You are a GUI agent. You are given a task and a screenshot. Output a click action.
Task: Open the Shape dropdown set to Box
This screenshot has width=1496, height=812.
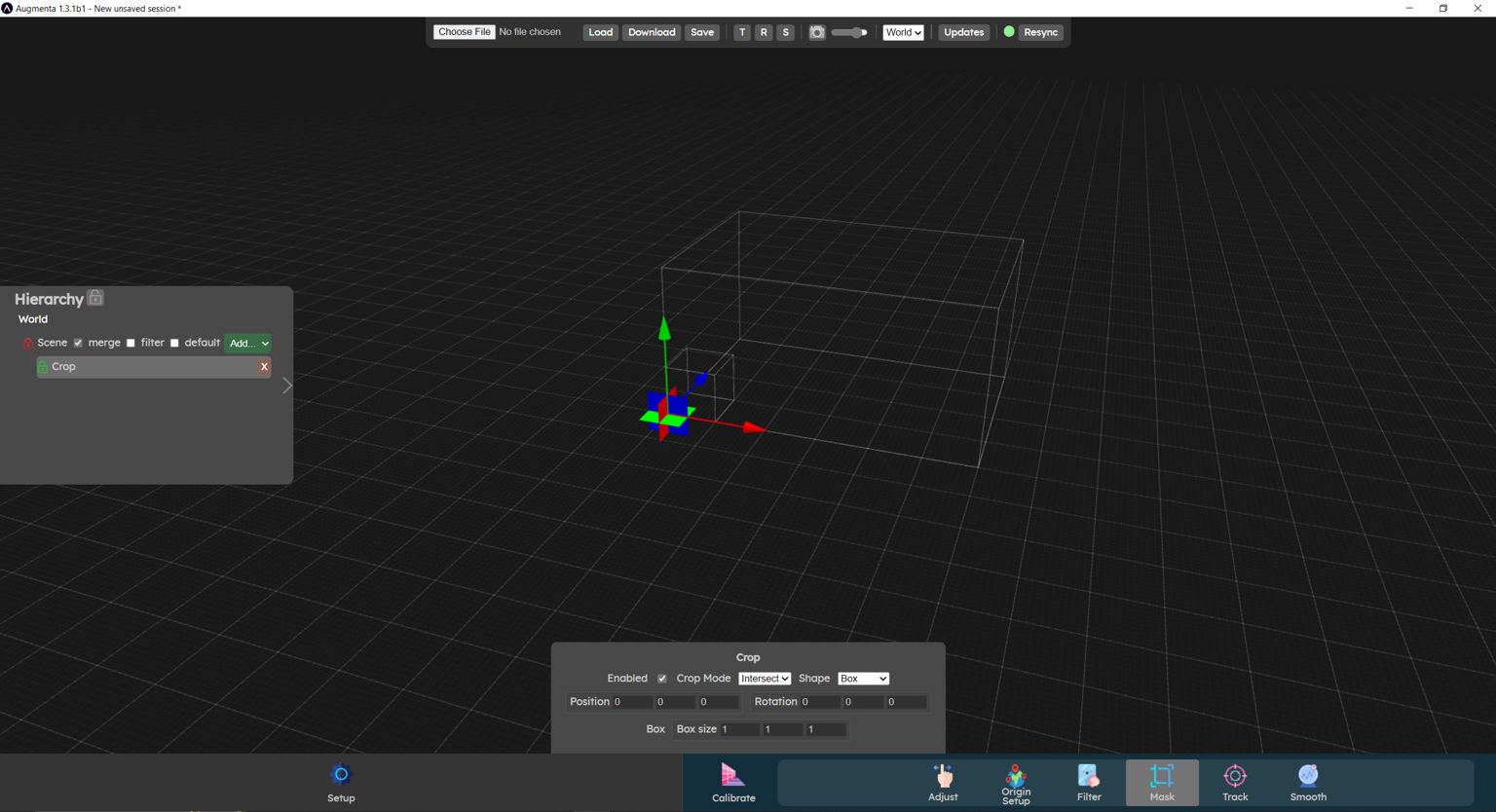[863, 678]
